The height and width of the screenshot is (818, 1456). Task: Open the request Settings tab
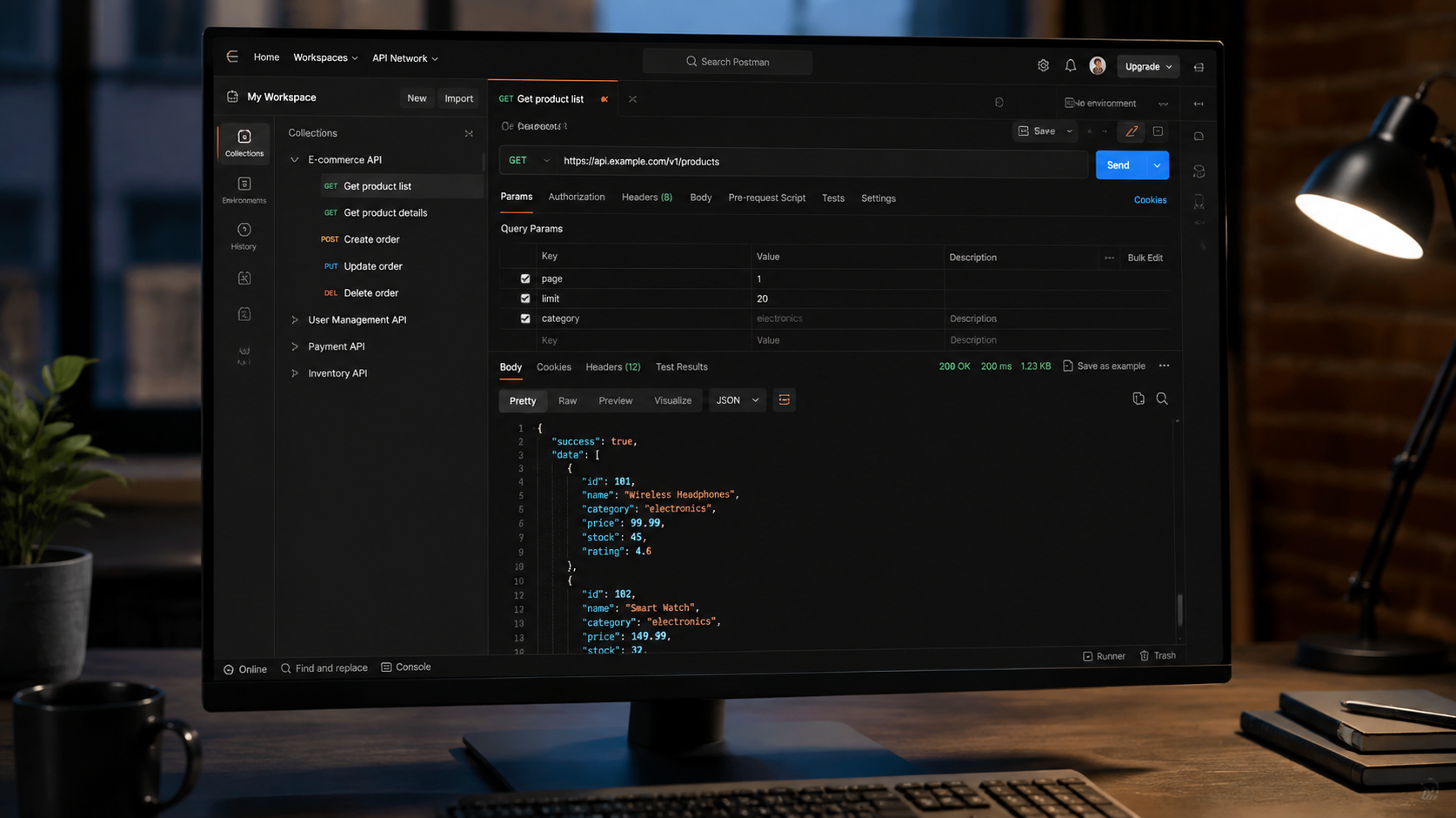(878, 198)
